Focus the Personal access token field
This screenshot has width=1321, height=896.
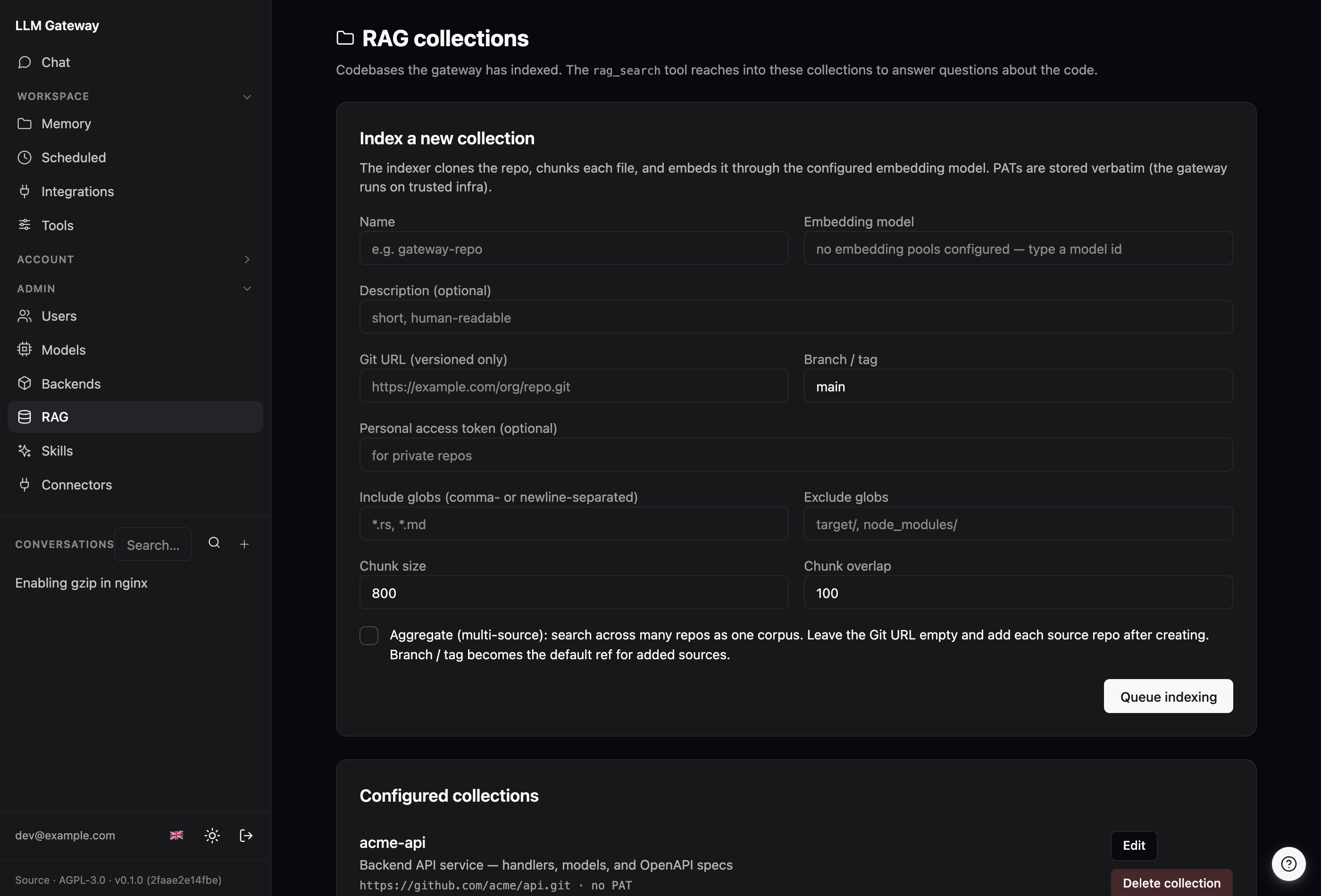point(796,455)
